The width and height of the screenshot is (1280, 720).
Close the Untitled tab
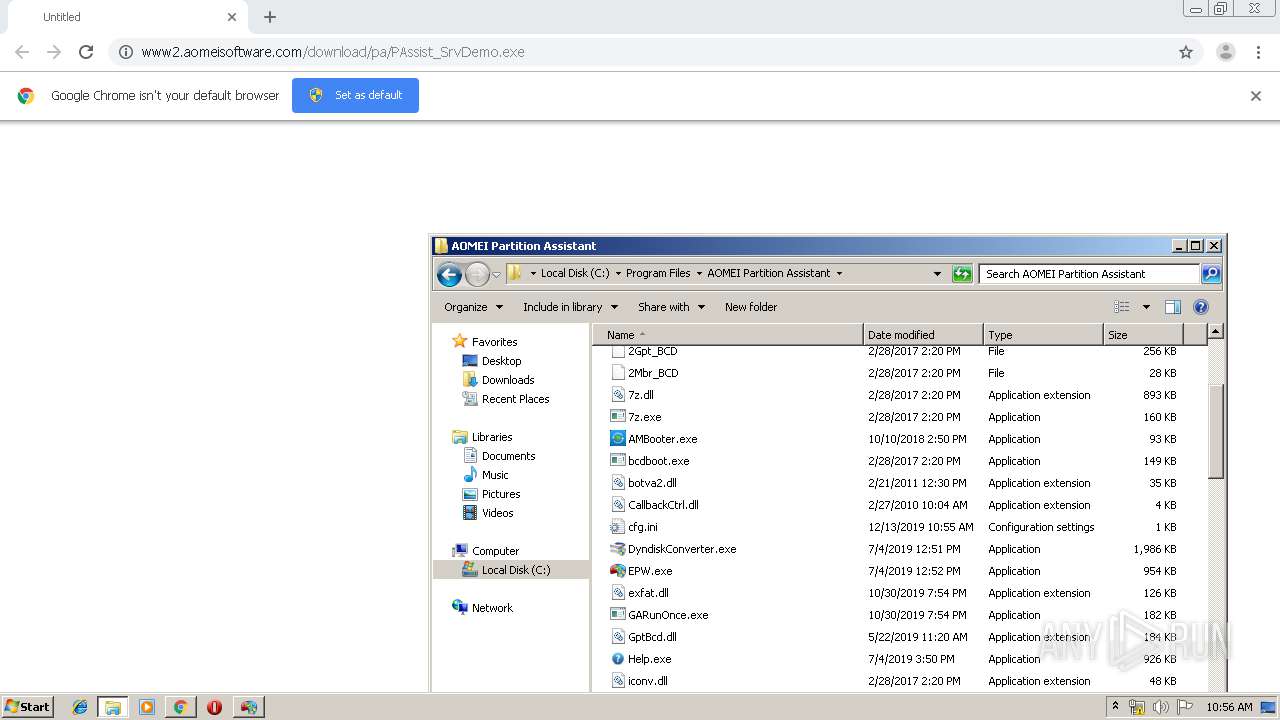[x=232, y=17]
